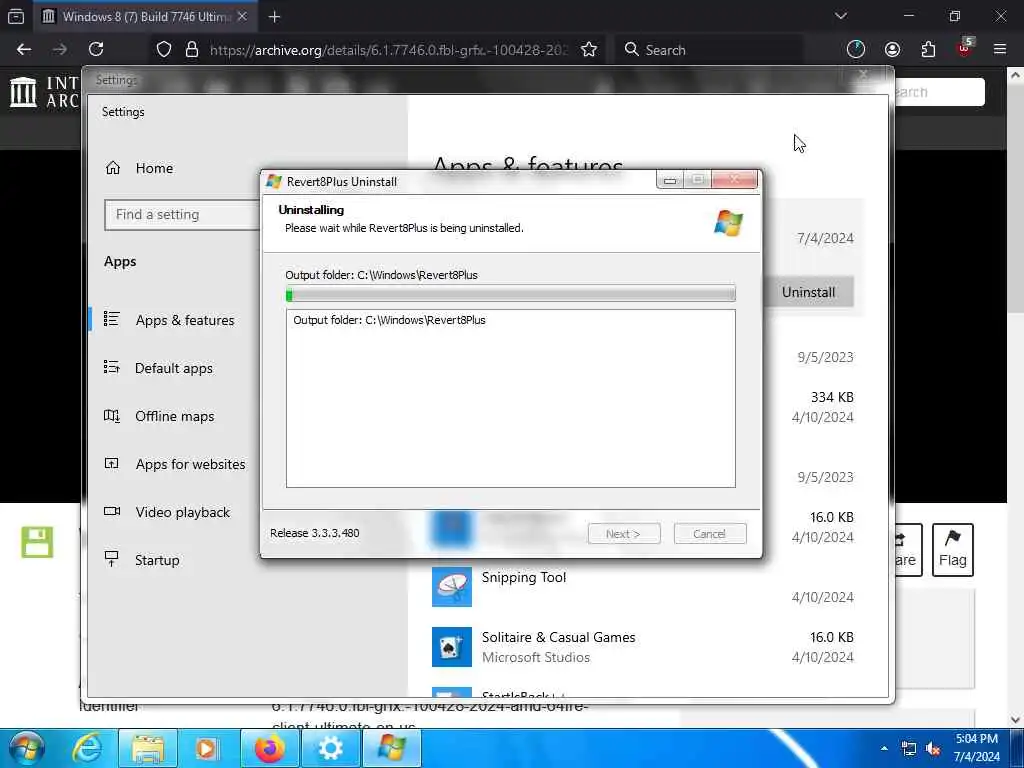The height and width of the screenshot is (768, 1024).
Task: Open Video playback settings page
Action: coord(182,513)
